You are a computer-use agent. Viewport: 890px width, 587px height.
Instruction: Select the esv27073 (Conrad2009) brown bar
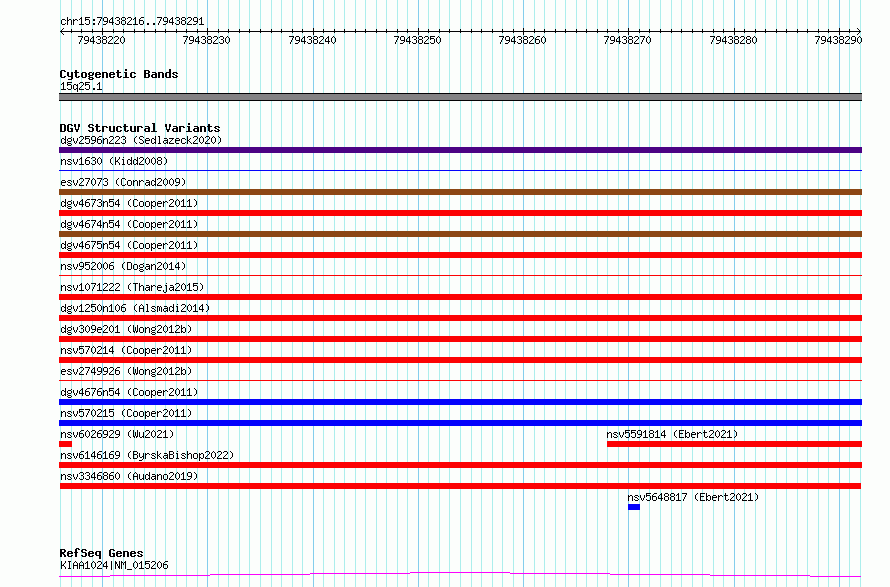(460, 192)
